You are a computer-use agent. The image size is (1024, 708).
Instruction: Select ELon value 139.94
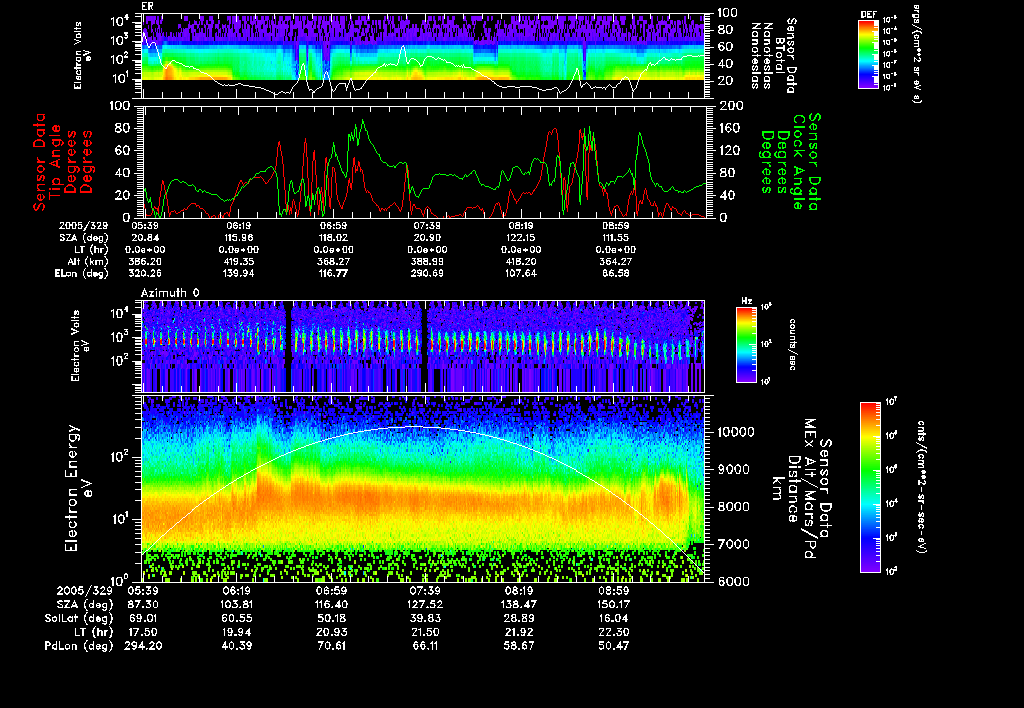(239, 274)
